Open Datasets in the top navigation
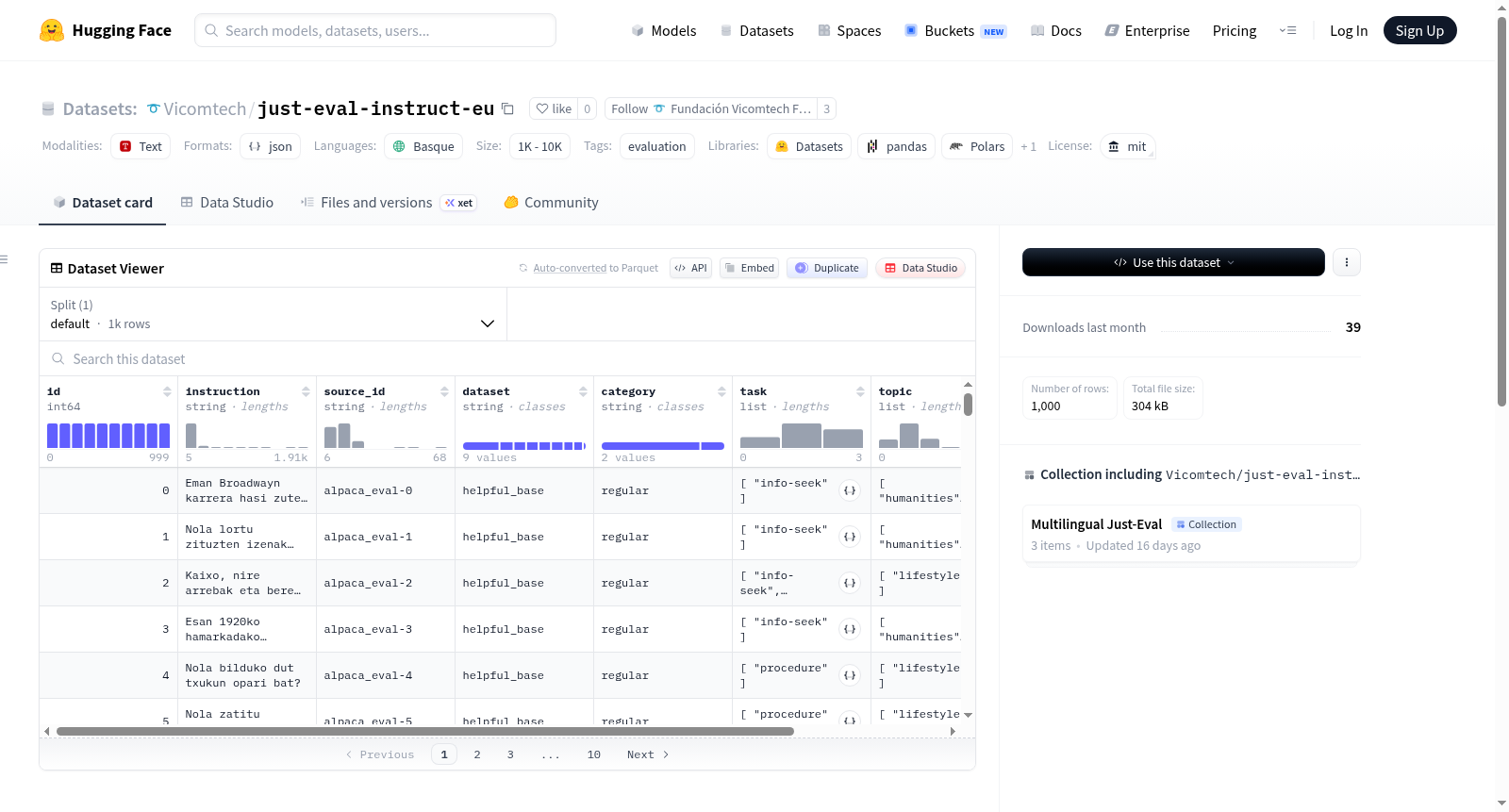 click(757, 30)
